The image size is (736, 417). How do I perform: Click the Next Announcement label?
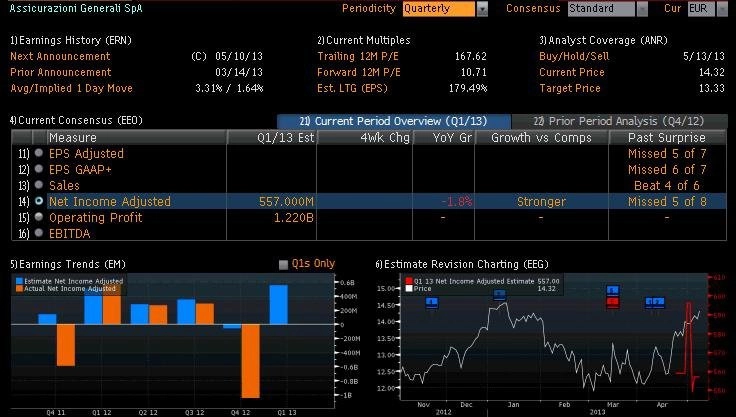[x=60, y=56]
